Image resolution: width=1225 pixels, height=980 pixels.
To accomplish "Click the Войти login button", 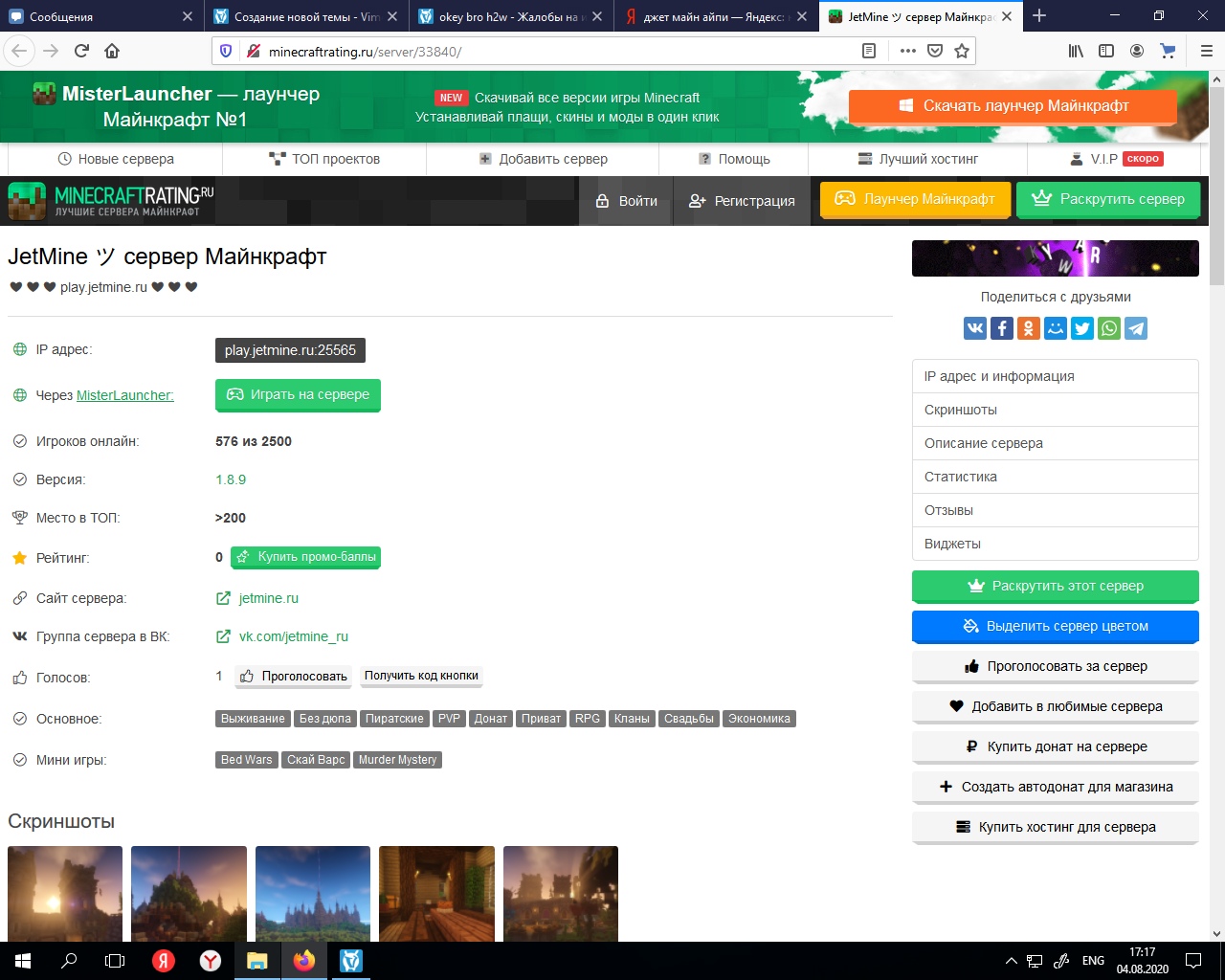I will [x=627, y=201].
